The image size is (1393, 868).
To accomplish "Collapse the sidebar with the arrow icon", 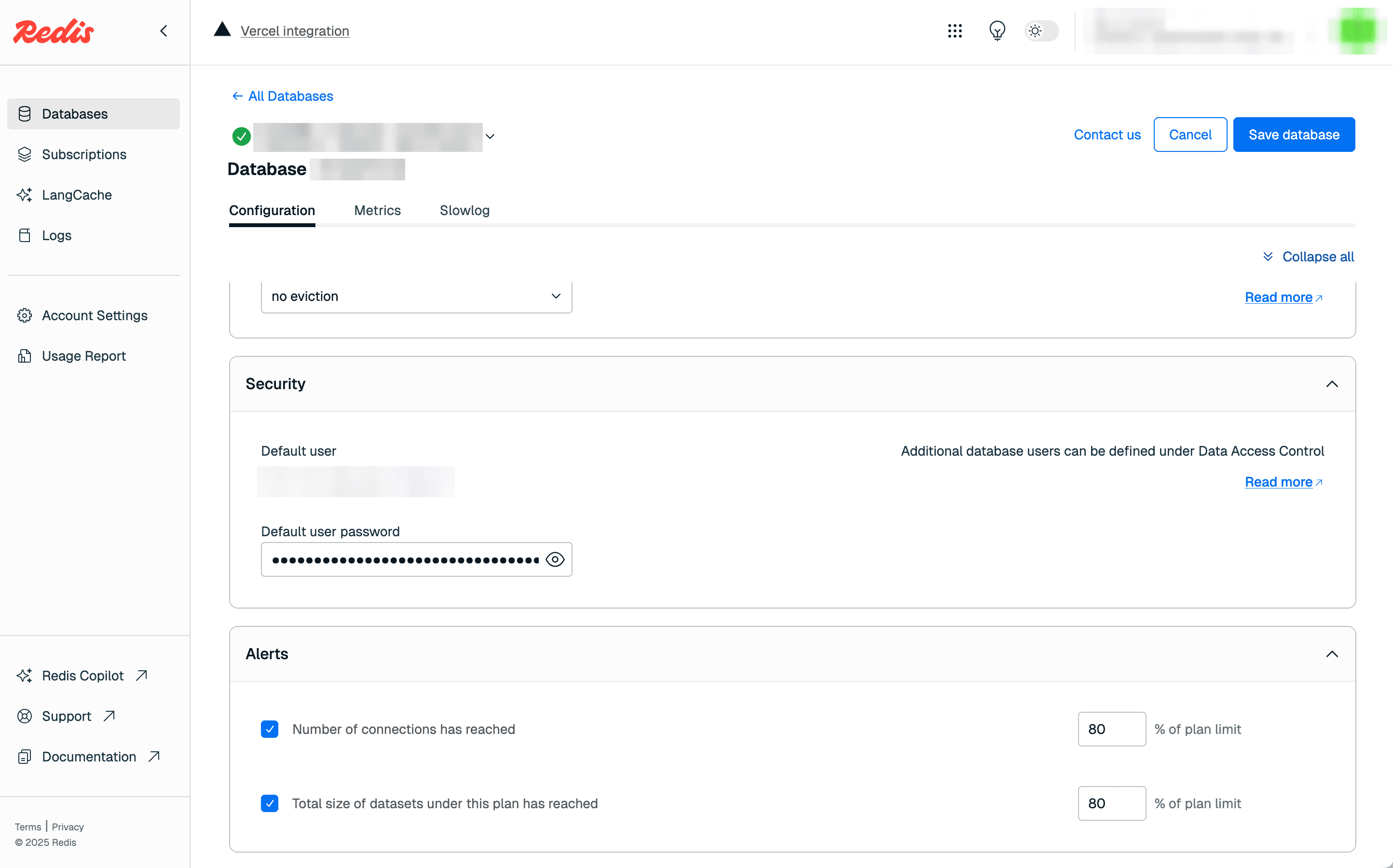I will [x=164, y=31].
